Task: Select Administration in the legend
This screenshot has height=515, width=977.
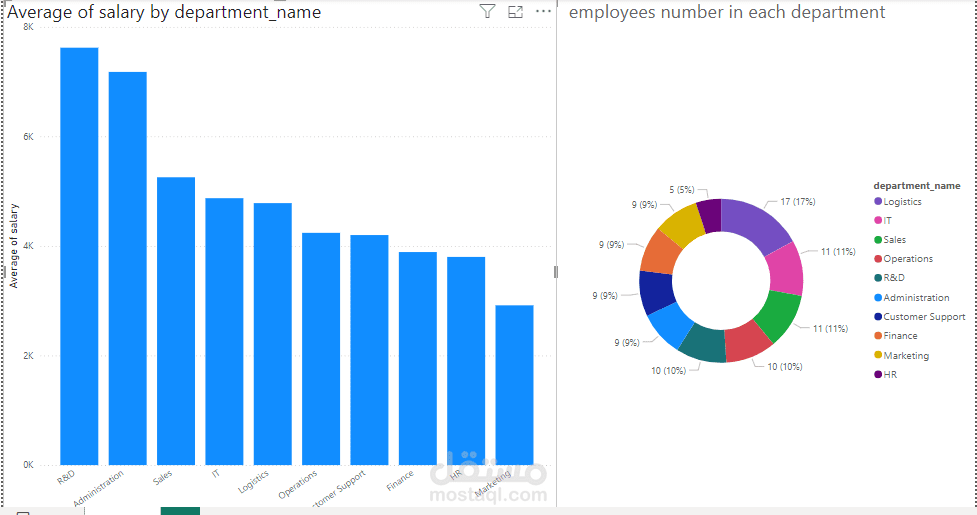Action: click(x=912, y=298)
